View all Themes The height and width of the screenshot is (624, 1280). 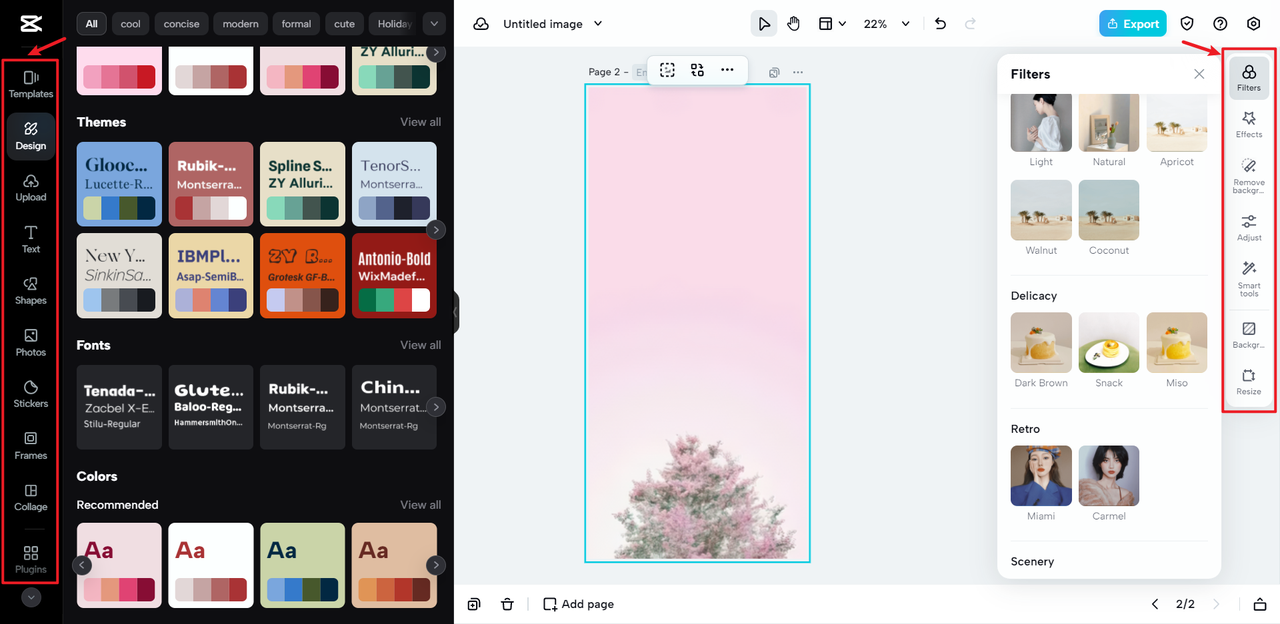click(420, 122)
